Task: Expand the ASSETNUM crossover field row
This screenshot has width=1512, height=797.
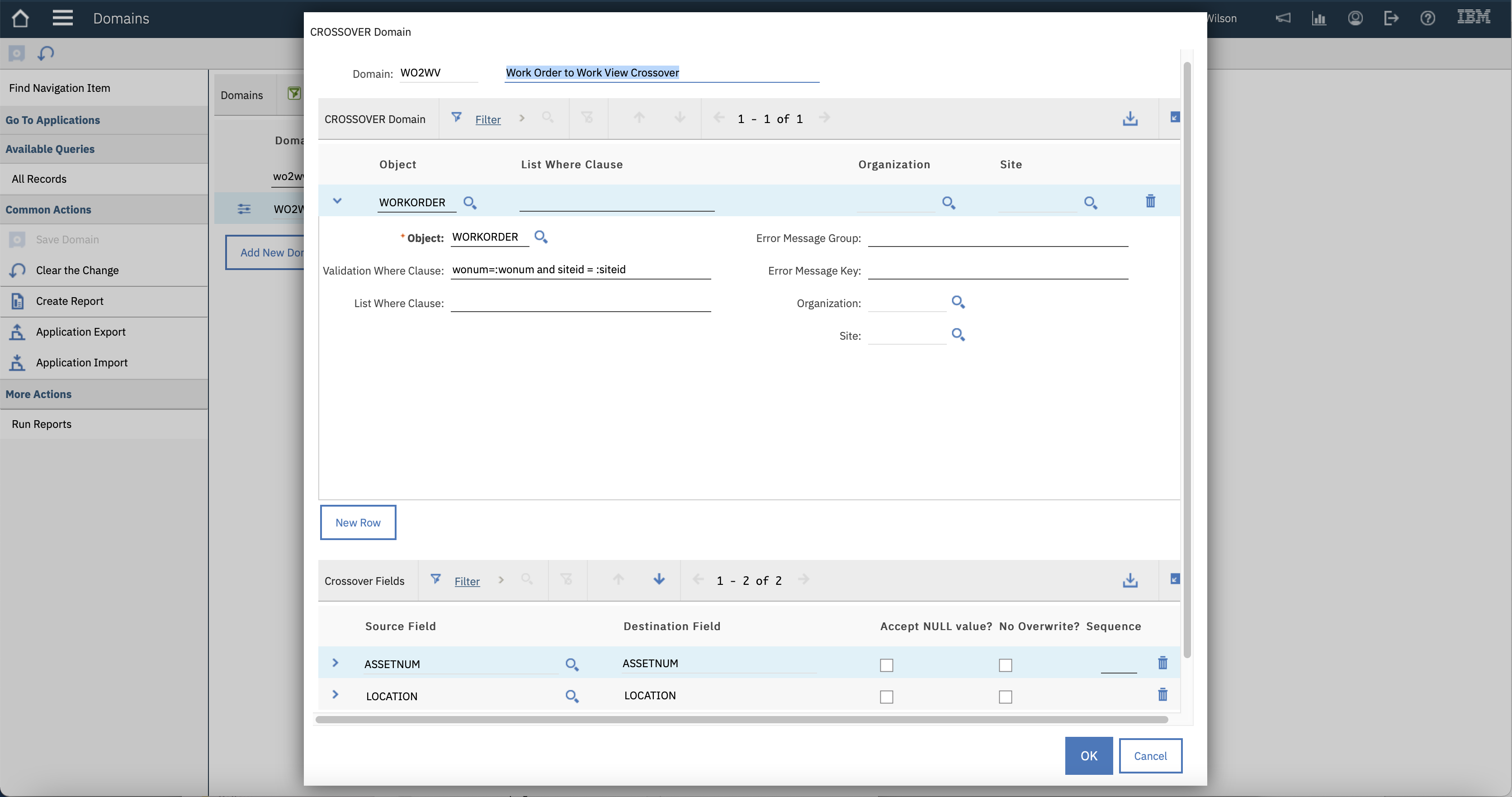Action: point(335,663)
